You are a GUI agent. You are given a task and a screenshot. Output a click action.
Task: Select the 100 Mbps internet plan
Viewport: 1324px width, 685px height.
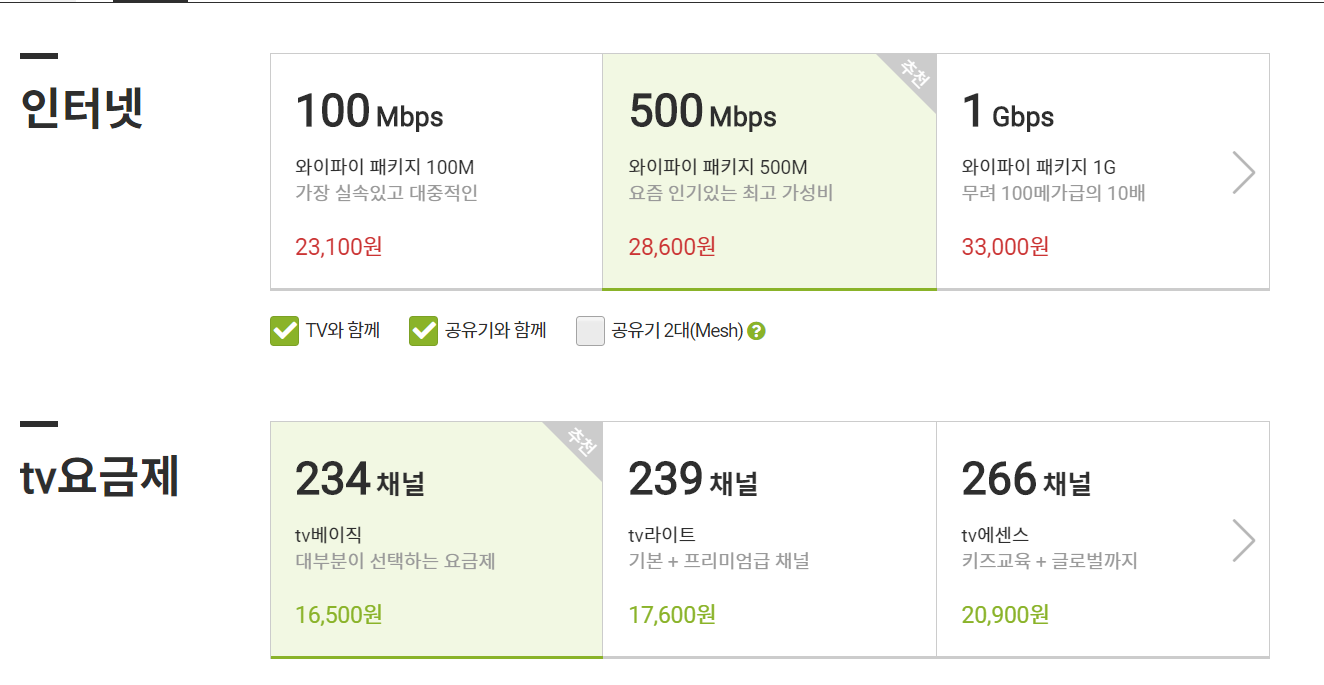coord(436,171)
